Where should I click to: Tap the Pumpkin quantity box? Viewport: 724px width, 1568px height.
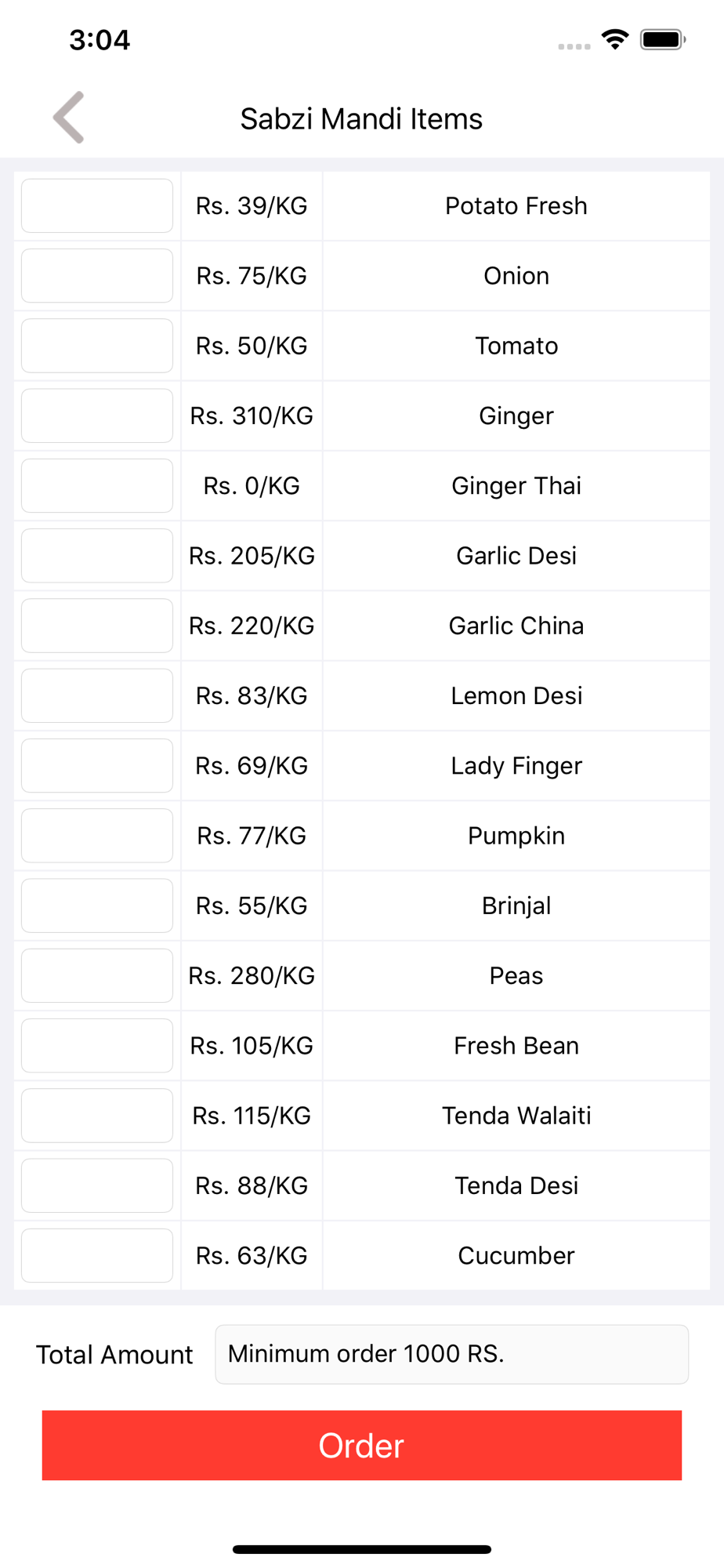pos(97,836)
